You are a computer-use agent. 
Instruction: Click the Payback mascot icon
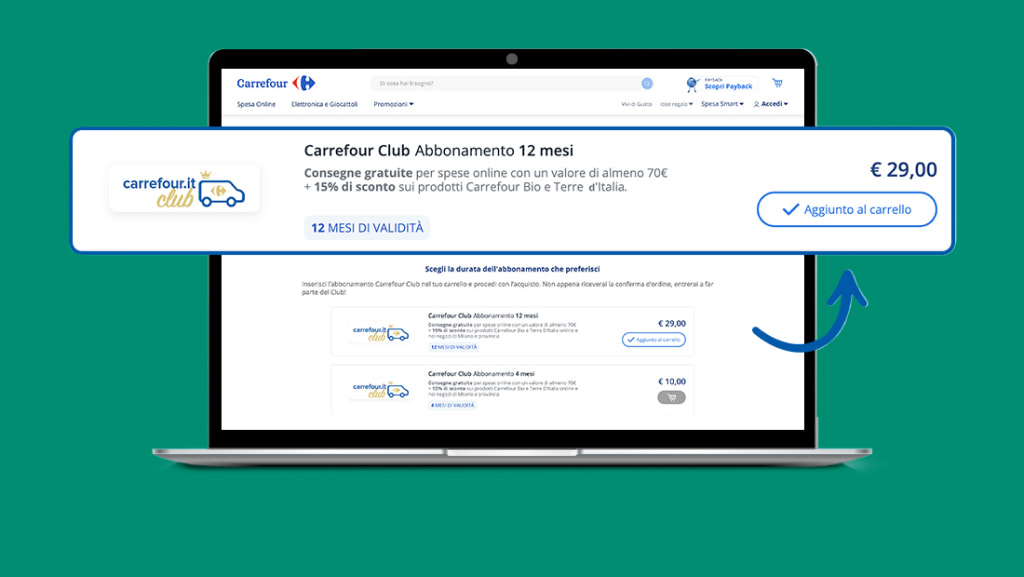[693, 84]
